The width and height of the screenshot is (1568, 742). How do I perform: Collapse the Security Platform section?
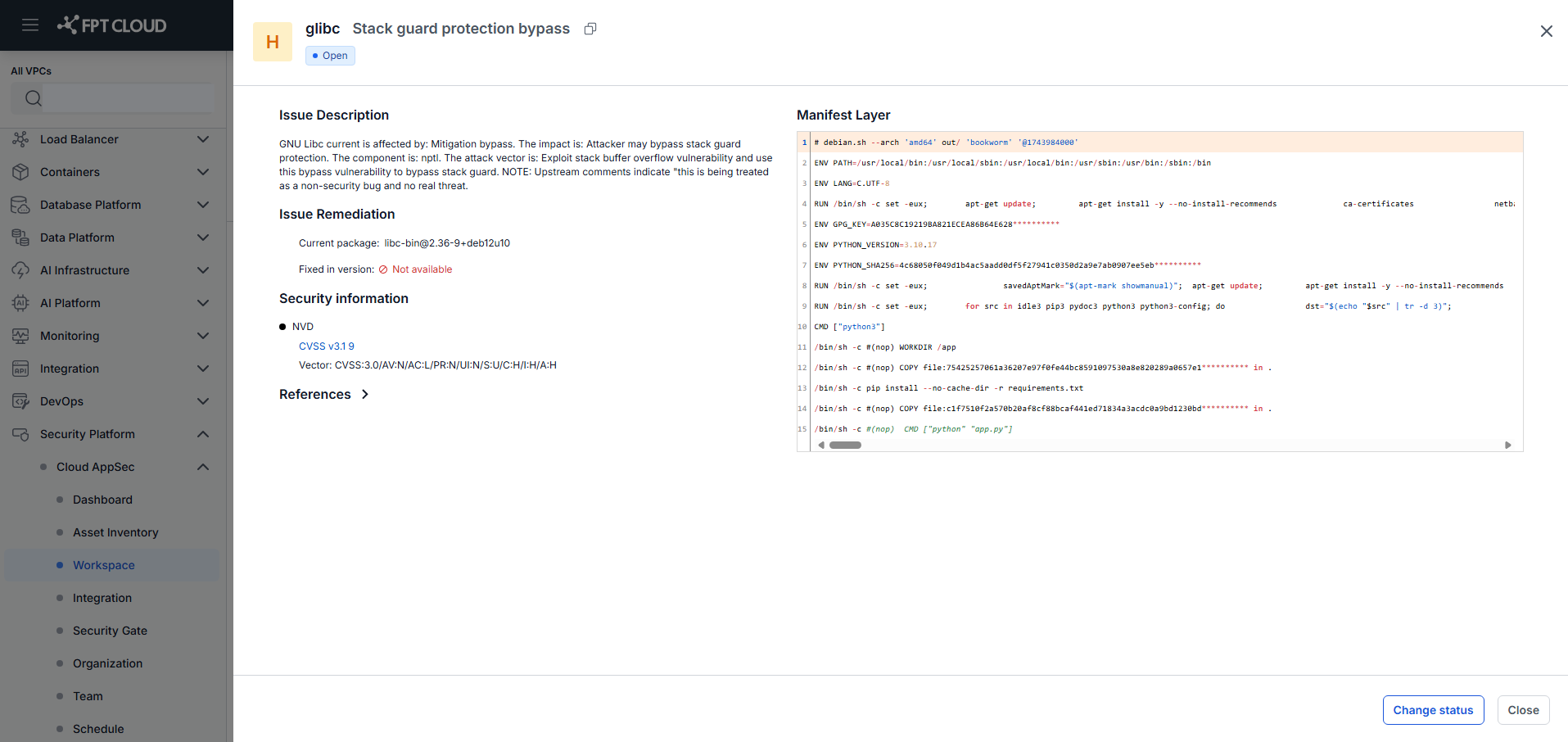pos(203,434)
